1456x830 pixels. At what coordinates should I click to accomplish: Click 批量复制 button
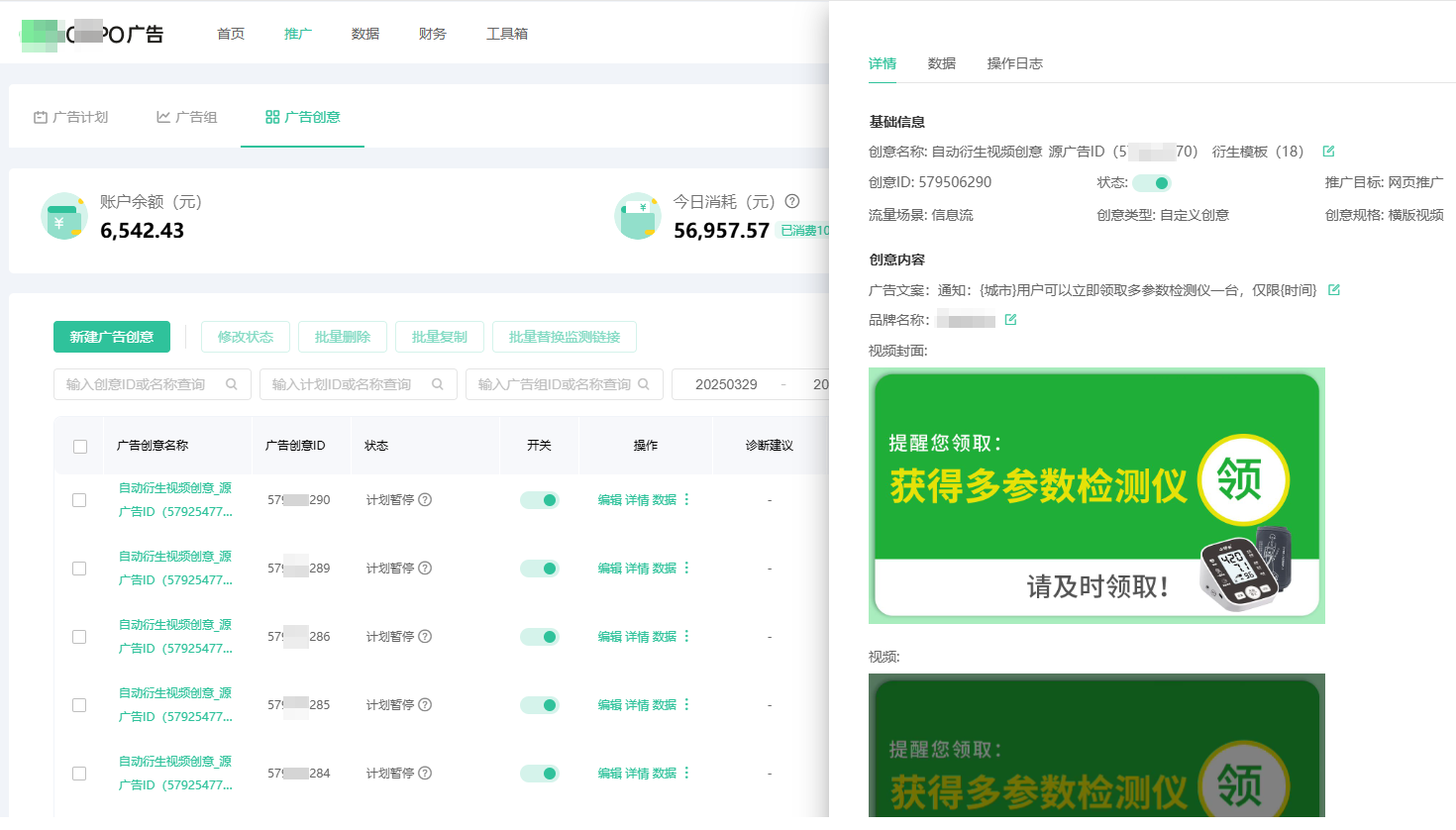440,337
